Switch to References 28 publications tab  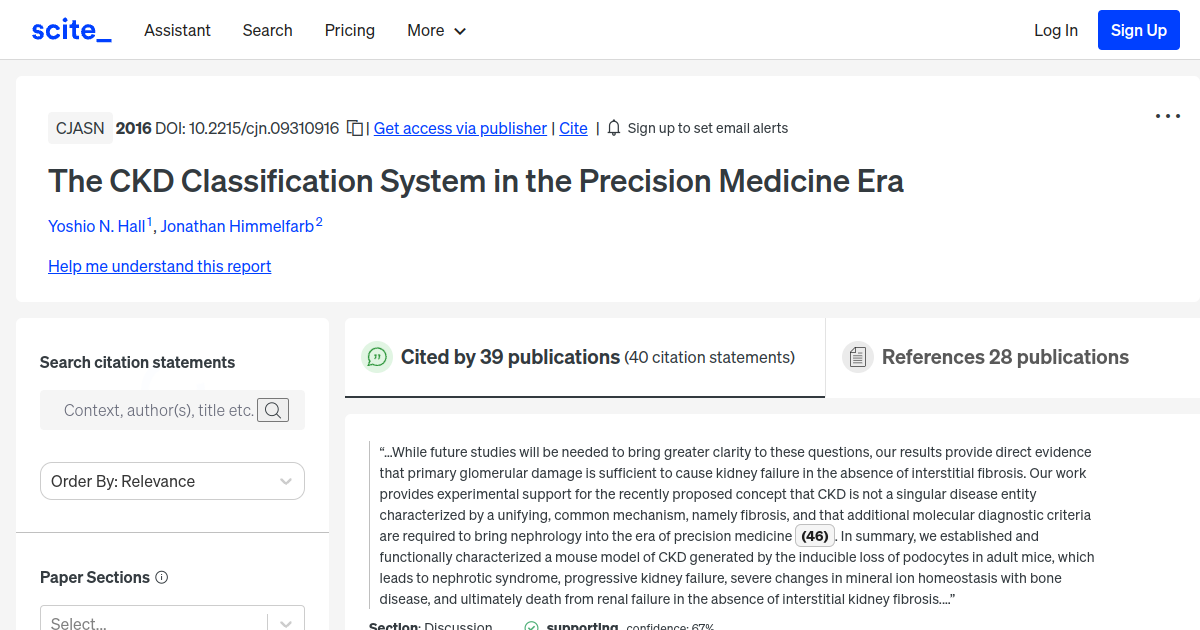click(1004, 356)
